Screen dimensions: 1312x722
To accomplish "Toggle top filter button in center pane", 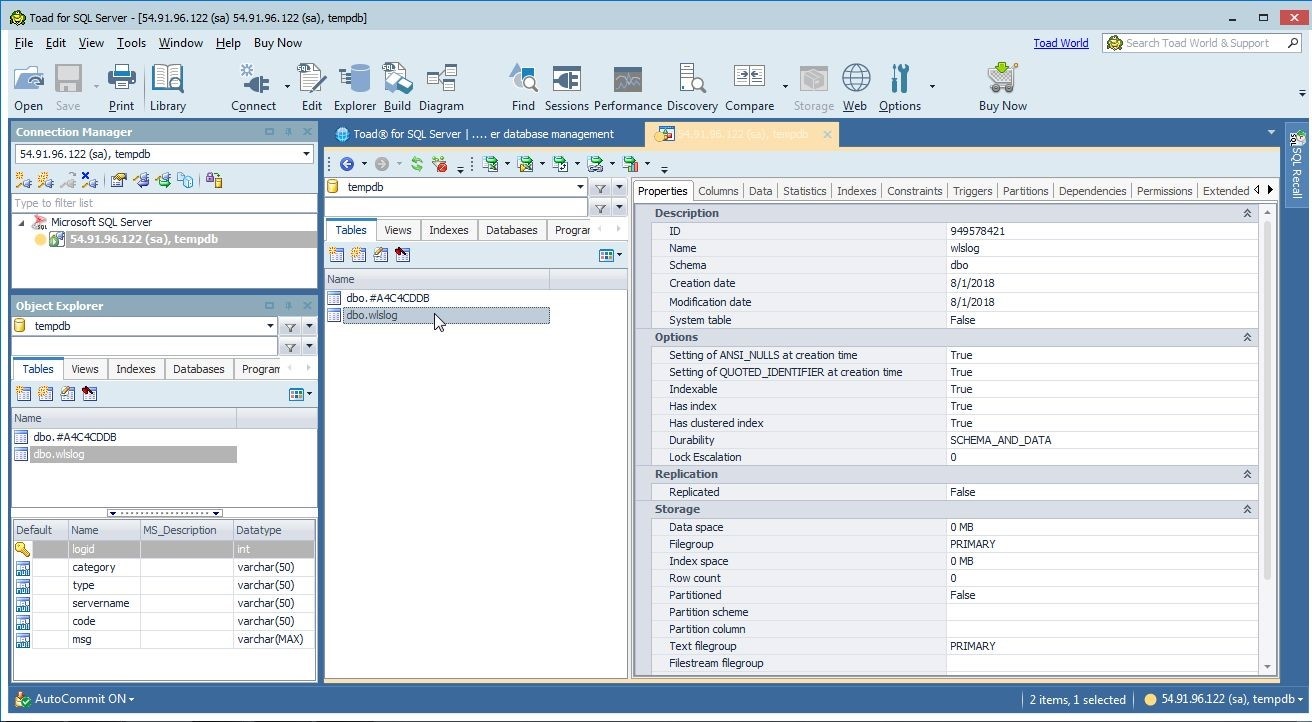I will [x=600, y=187].
